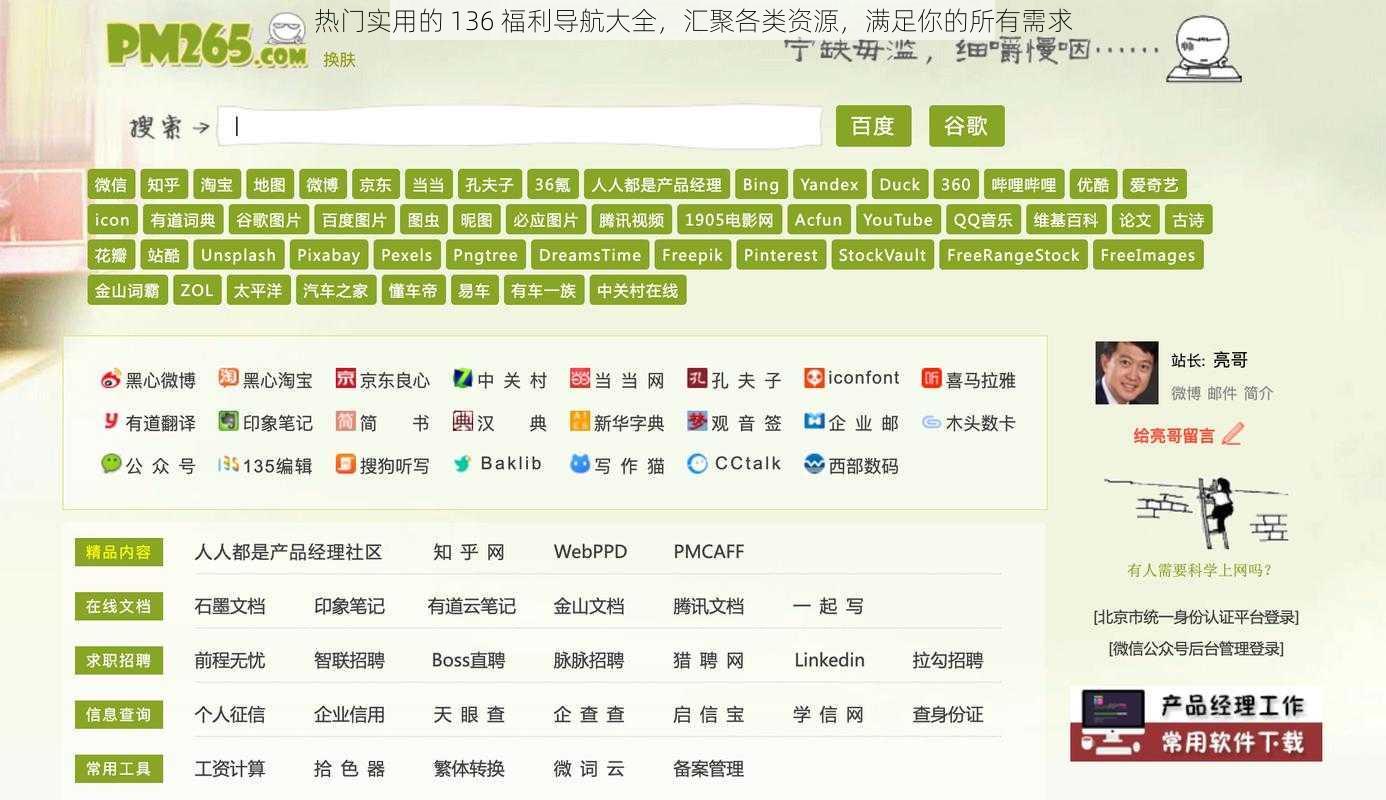Search with the 百度 button

pos(873,126)
